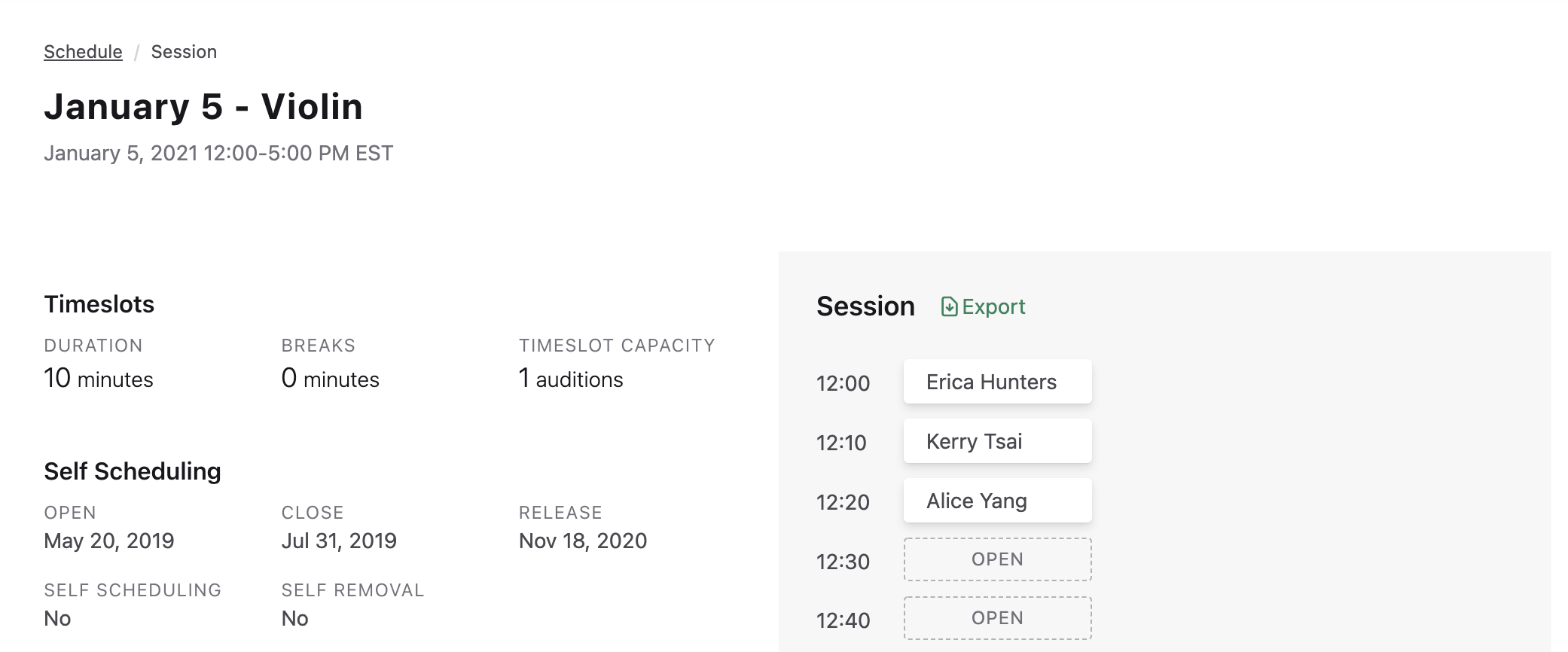Click the 1 auditions capacity value
The height and width of the screenshot is (652, 1568).
click(571, 378)
